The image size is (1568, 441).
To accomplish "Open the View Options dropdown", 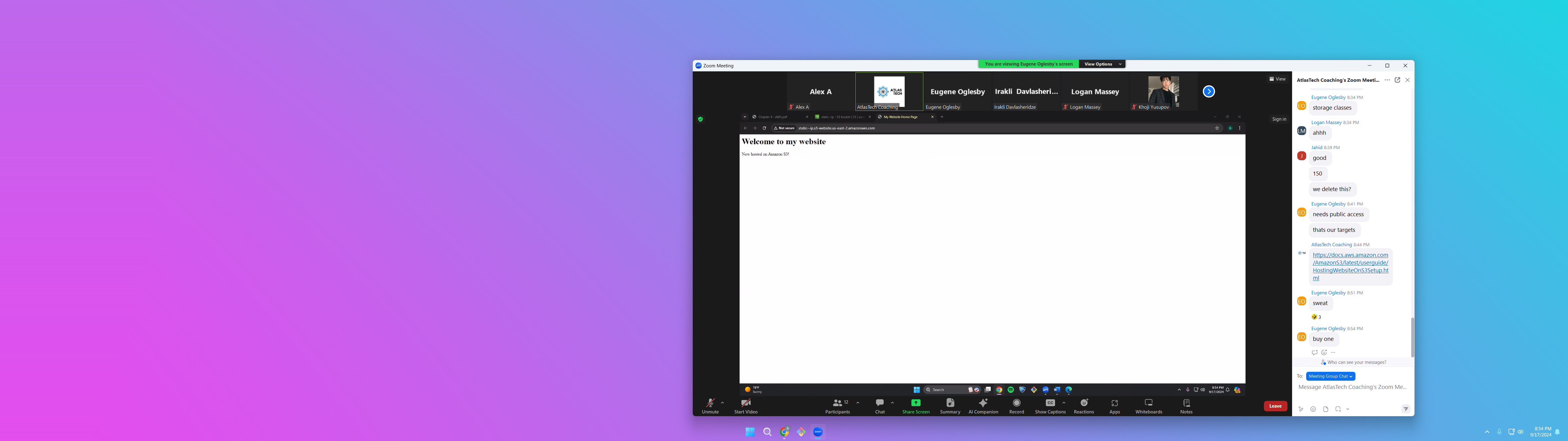I will [1102, 64].
